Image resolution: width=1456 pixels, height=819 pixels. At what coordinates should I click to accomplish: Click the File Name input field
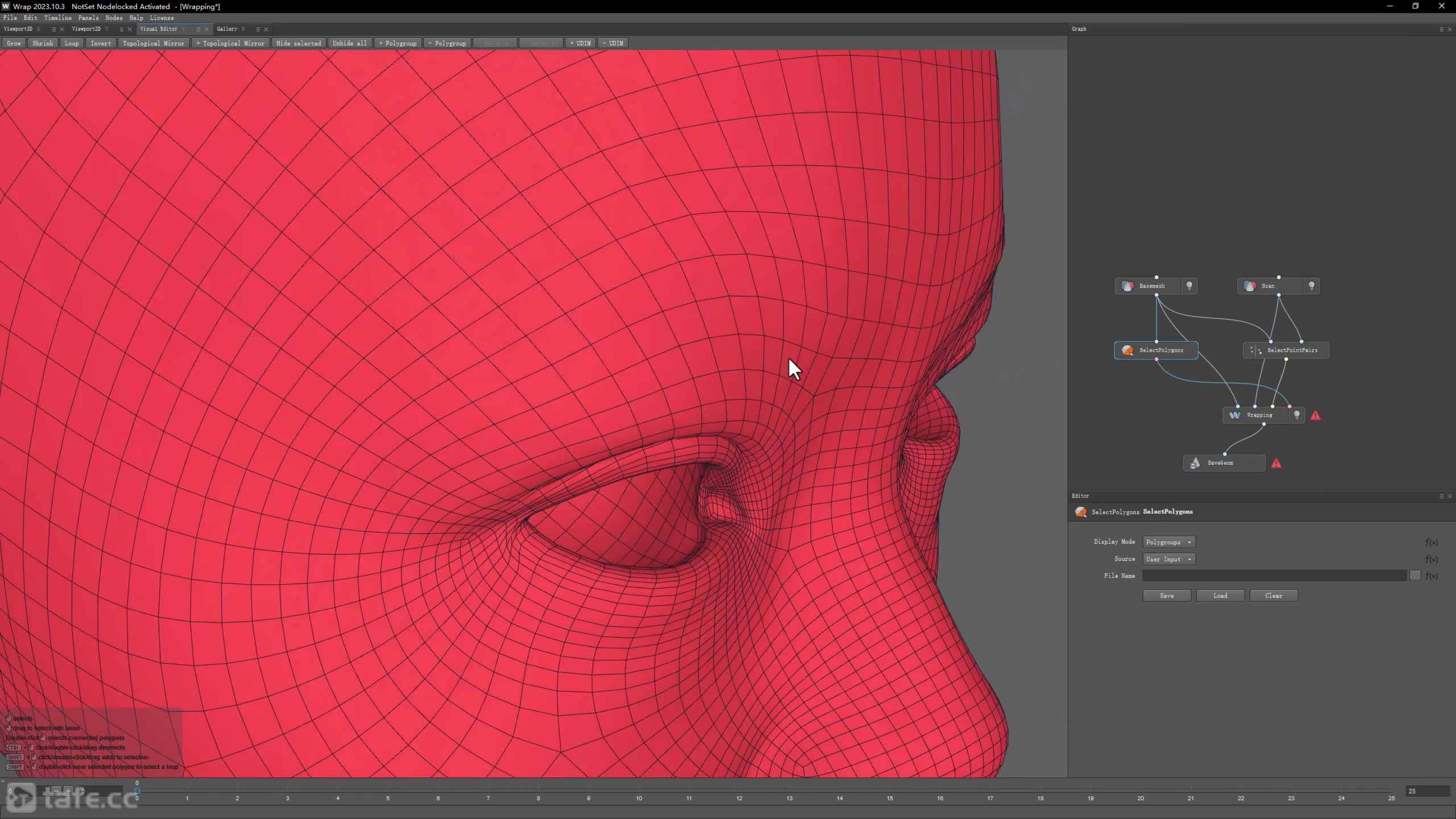[1275, 576]
